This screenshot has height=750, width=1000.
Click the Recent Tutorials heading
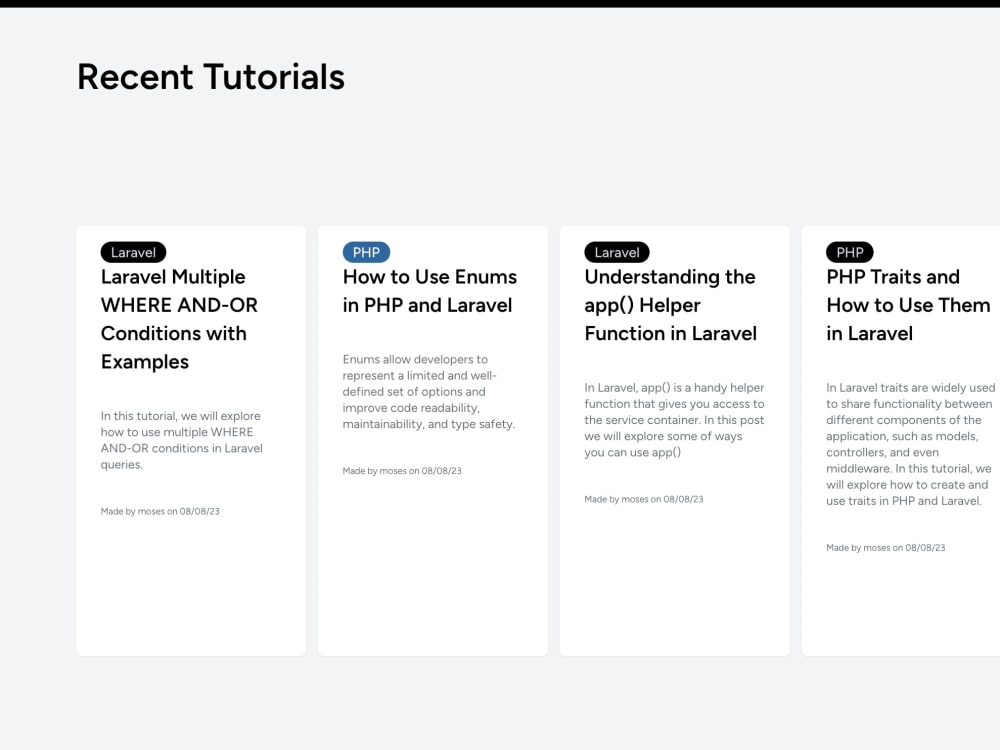pos(210,76)
